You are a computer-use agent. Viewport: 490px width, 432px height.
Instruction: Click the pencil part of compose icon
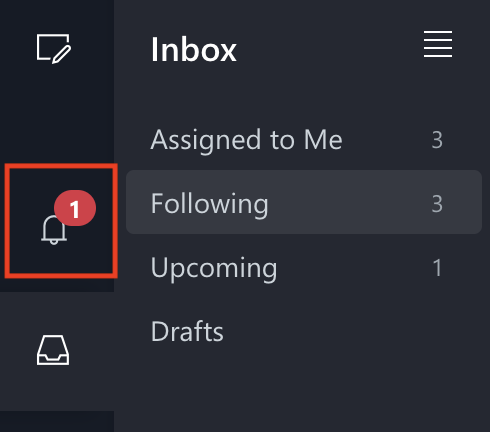click(62, 55)
